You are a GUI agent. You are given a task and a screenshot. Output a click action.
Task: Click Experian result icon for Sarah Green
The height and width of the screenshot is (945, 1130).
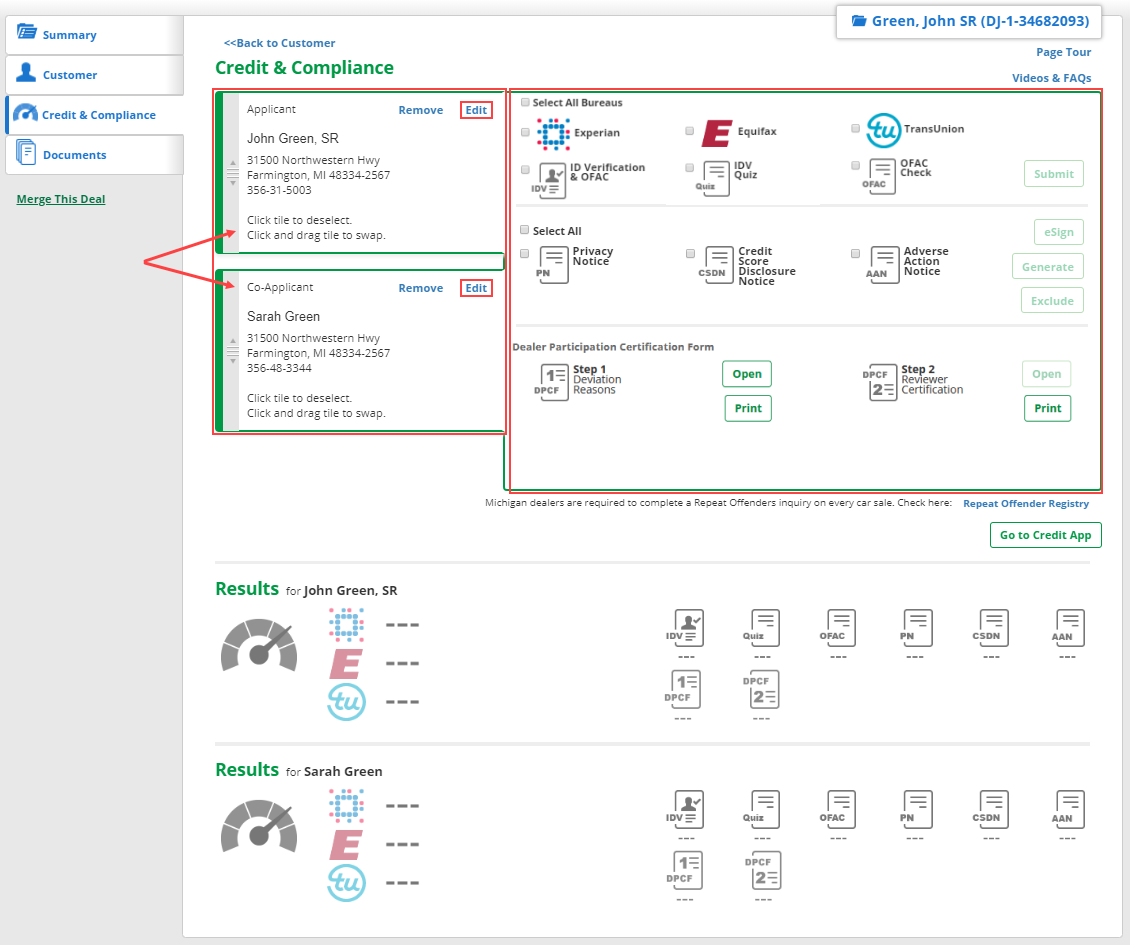[347, 805]
